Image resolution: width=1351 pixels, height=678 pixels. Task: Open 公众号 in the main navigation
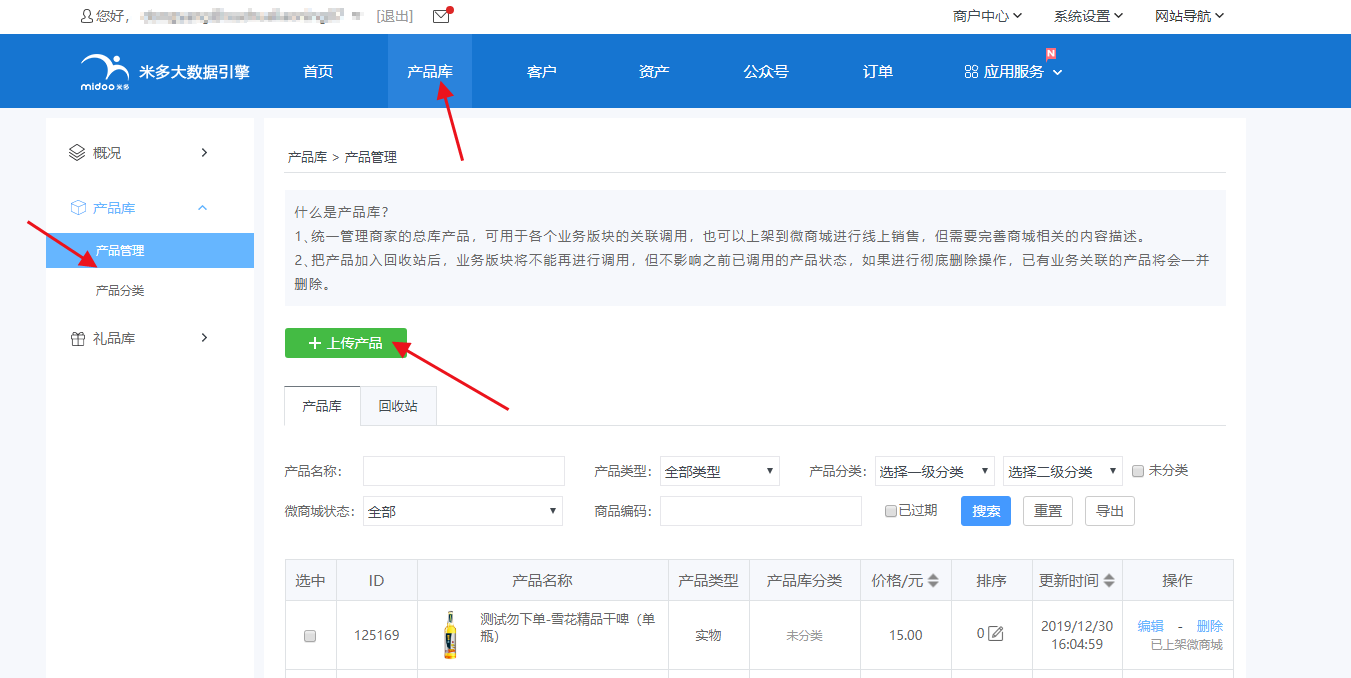pos(766,72)
